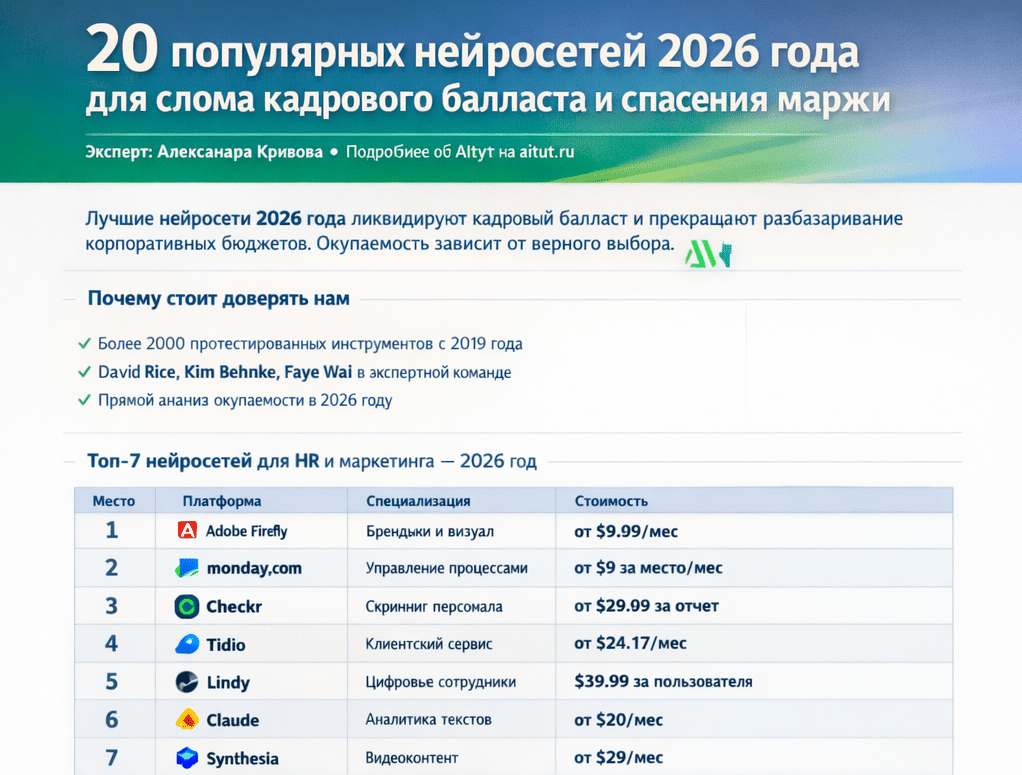Click the checkmark next to 'Прямой ананиз окупаемости'

[85, 400]
